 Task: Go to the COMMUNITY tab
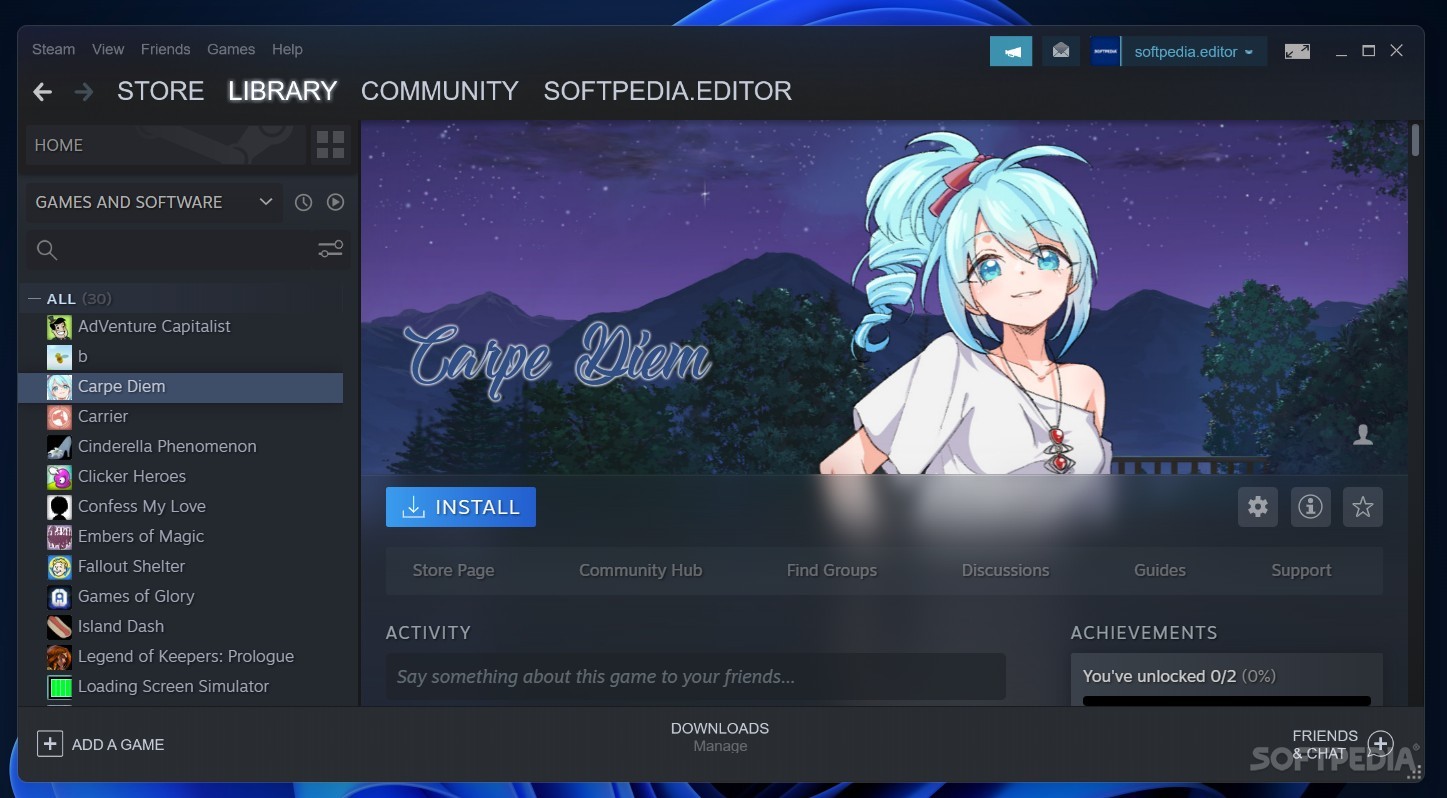coord(439,91)
